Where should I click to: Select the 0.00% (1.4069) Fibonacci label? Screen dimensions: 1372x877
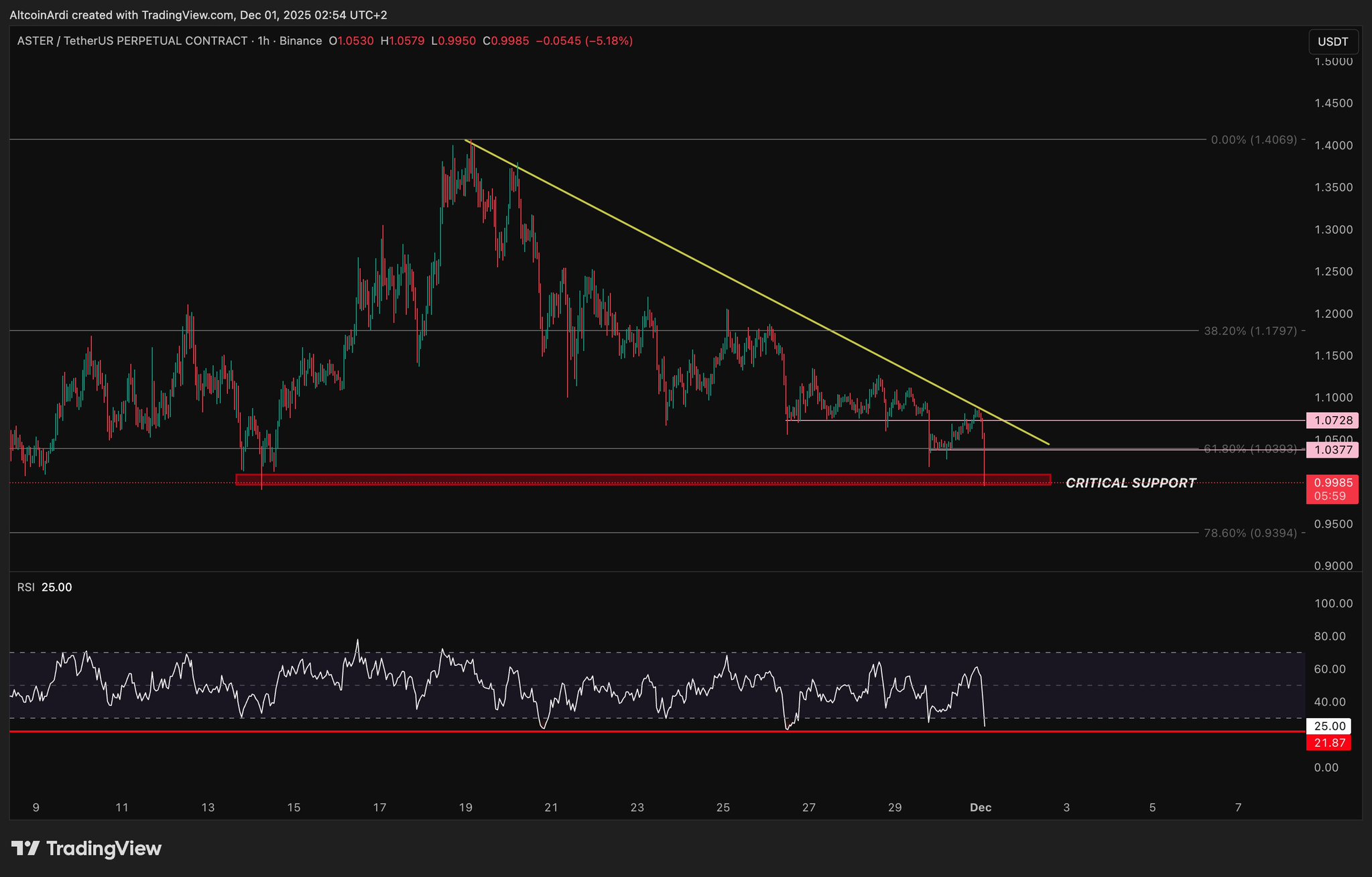[1254, 140]
